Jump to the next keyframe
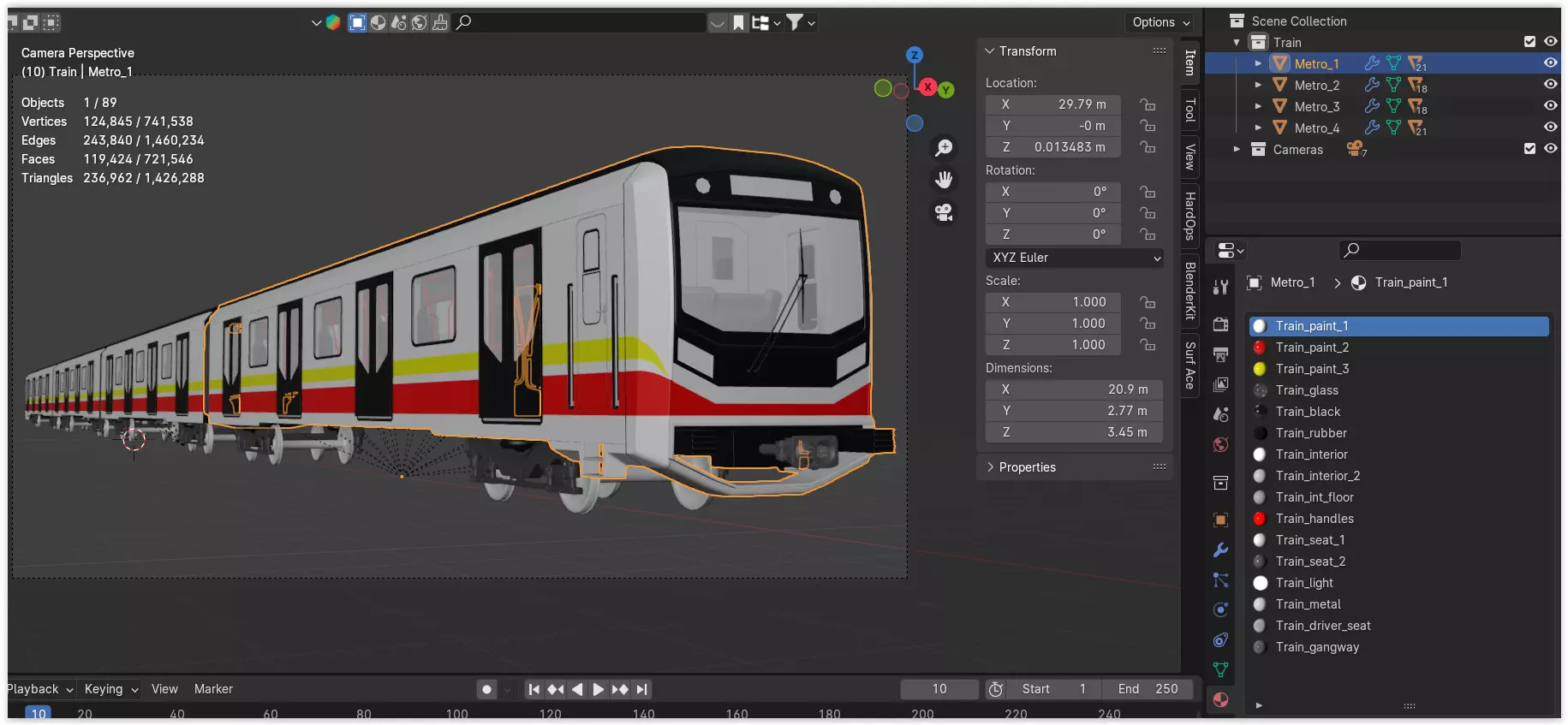 [620, 689]
